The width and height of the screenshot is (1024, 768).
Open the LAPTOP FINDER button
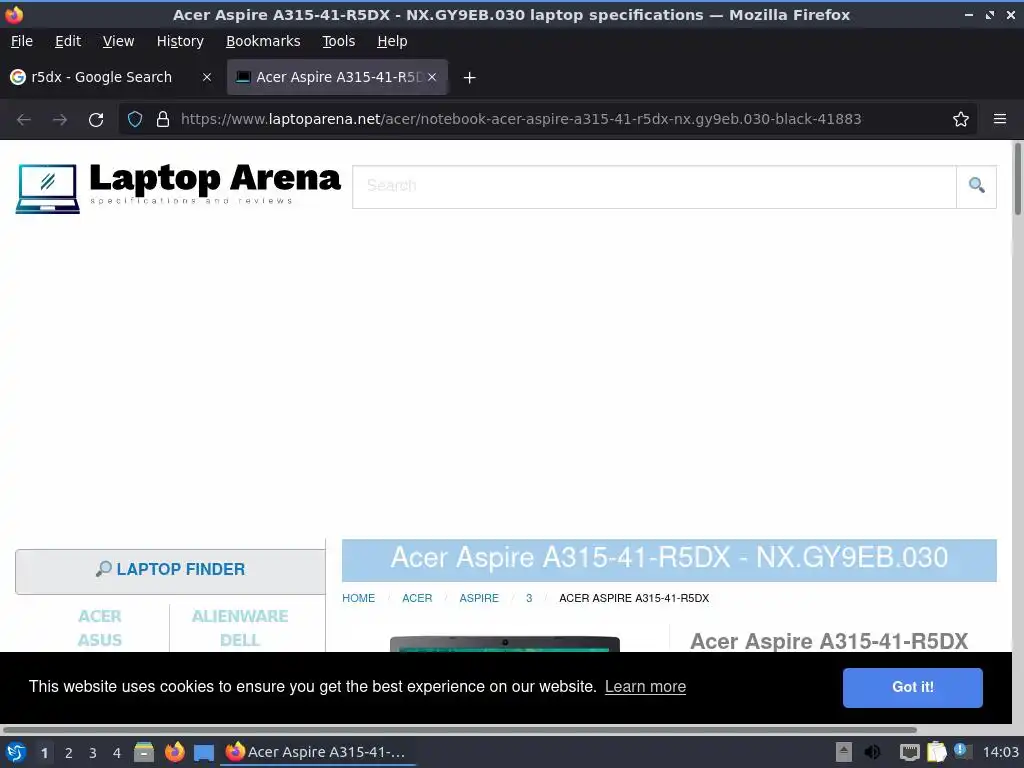[170, 570]
